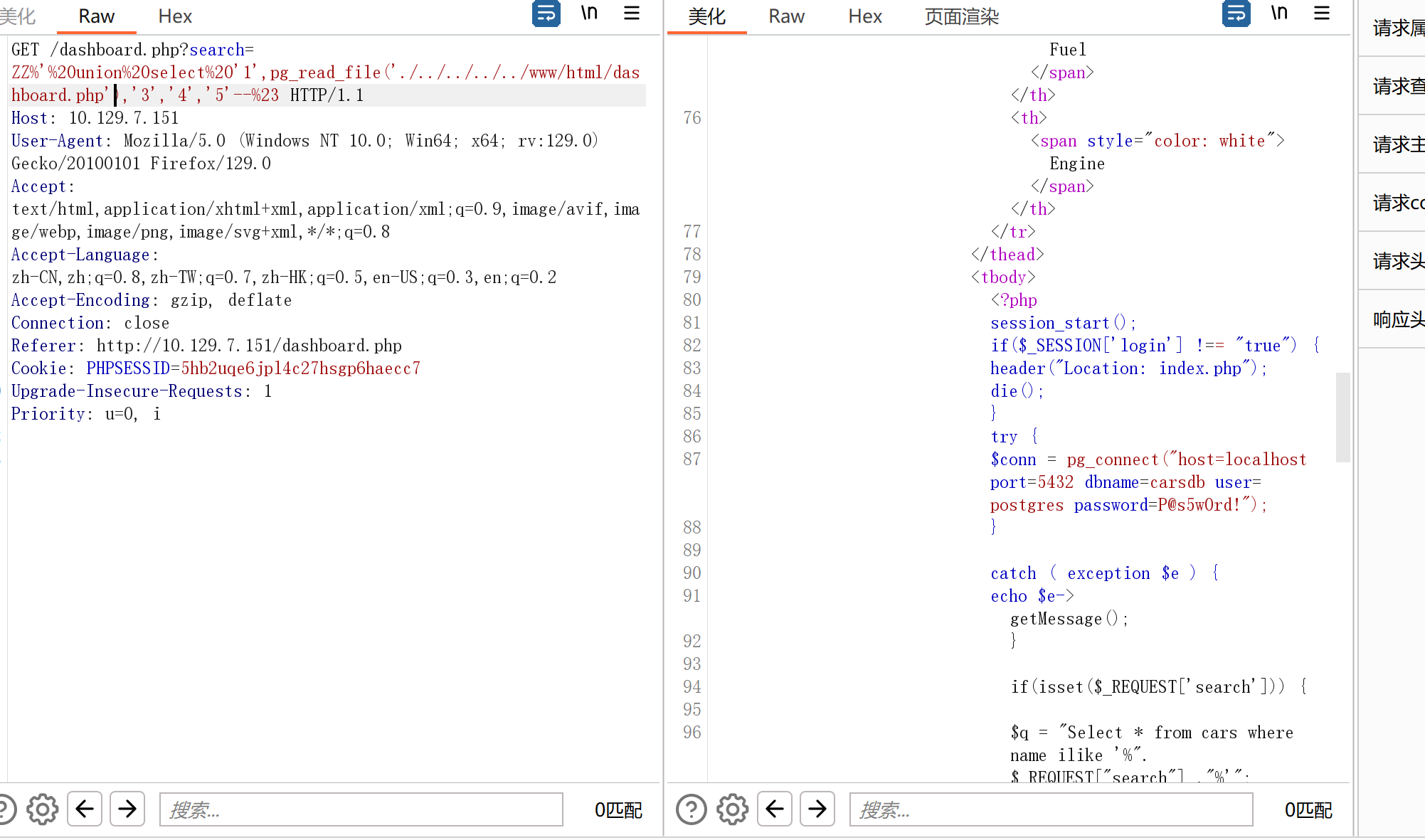The width and height of the screenshot is (1425, 840).
Task: Click the GET /dashboard.php request line
Action: pos(132,50)
